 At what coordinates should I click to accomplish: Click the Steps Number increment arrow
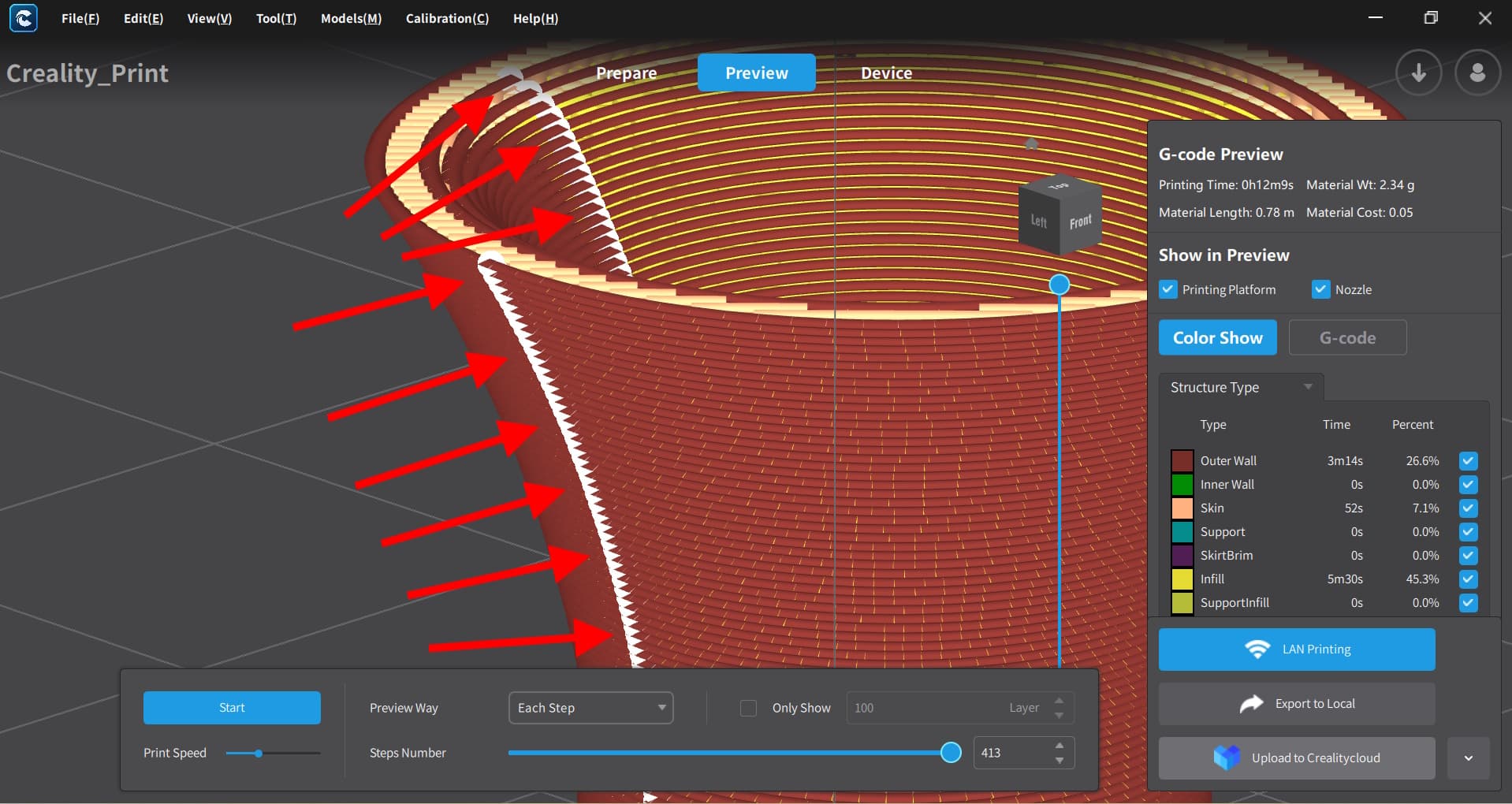point(1060,745)
